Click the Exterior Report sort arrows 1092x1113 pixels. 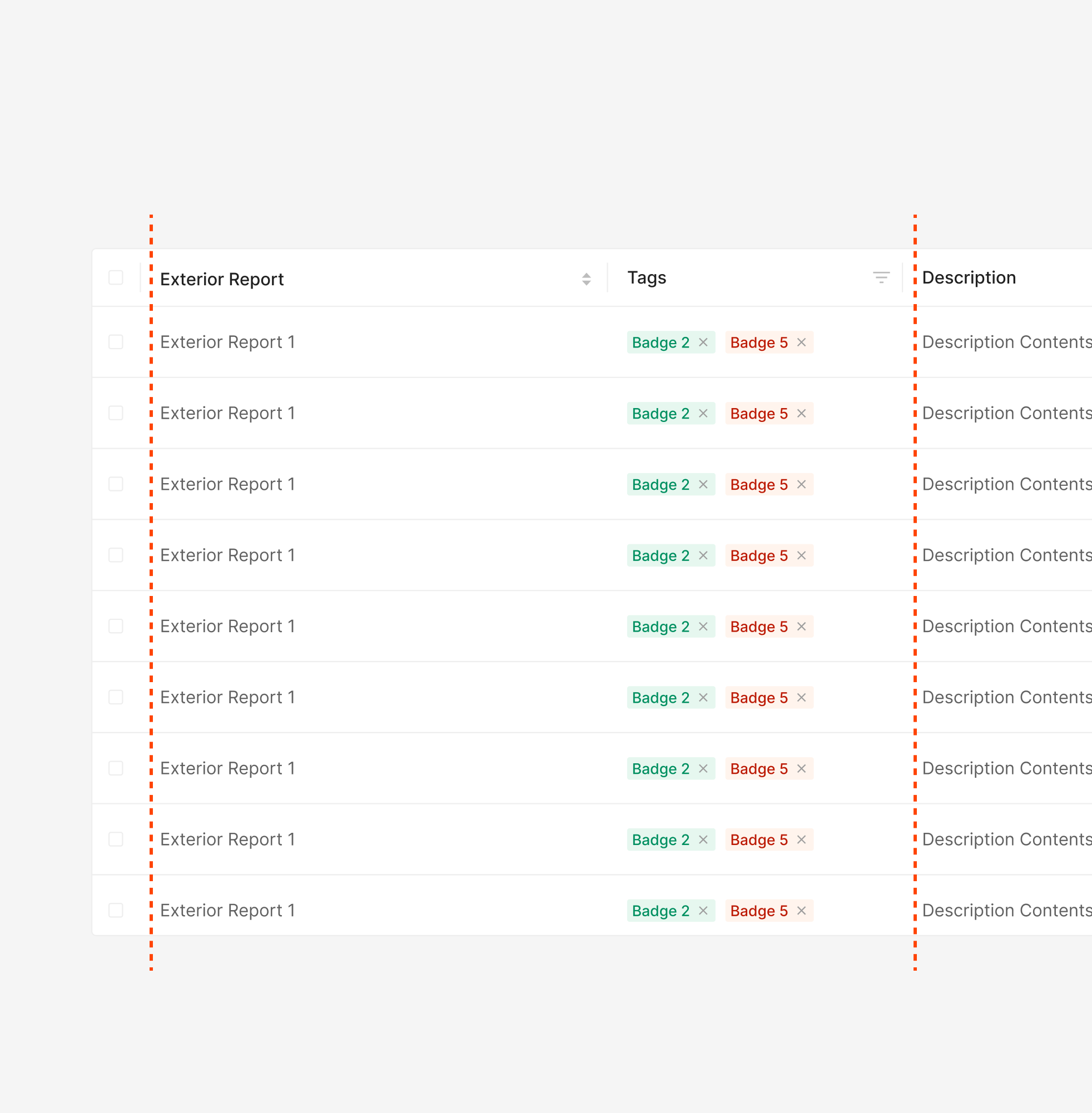pos(586,279)
